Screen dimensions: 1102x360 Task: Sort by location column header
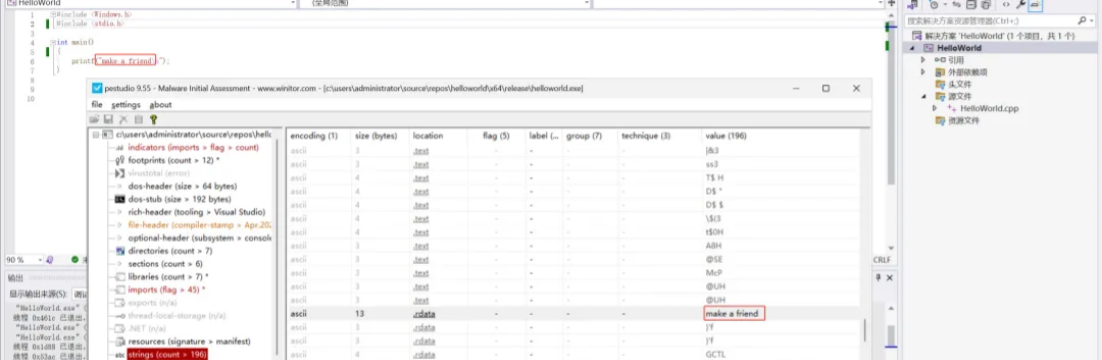(428, 135)
